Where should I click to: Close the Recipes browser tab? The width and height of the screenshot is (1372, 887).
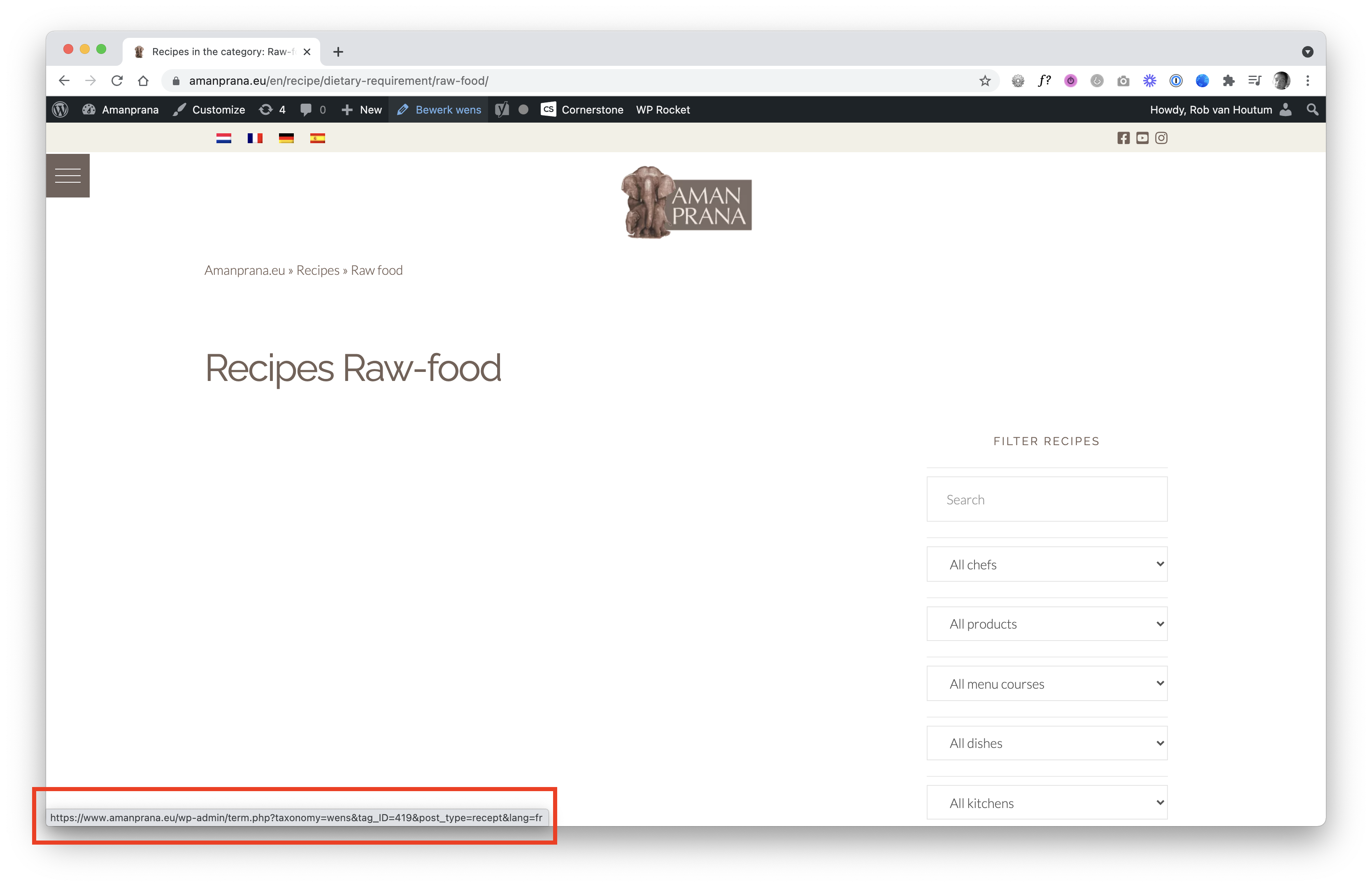(x=307, y=52)
